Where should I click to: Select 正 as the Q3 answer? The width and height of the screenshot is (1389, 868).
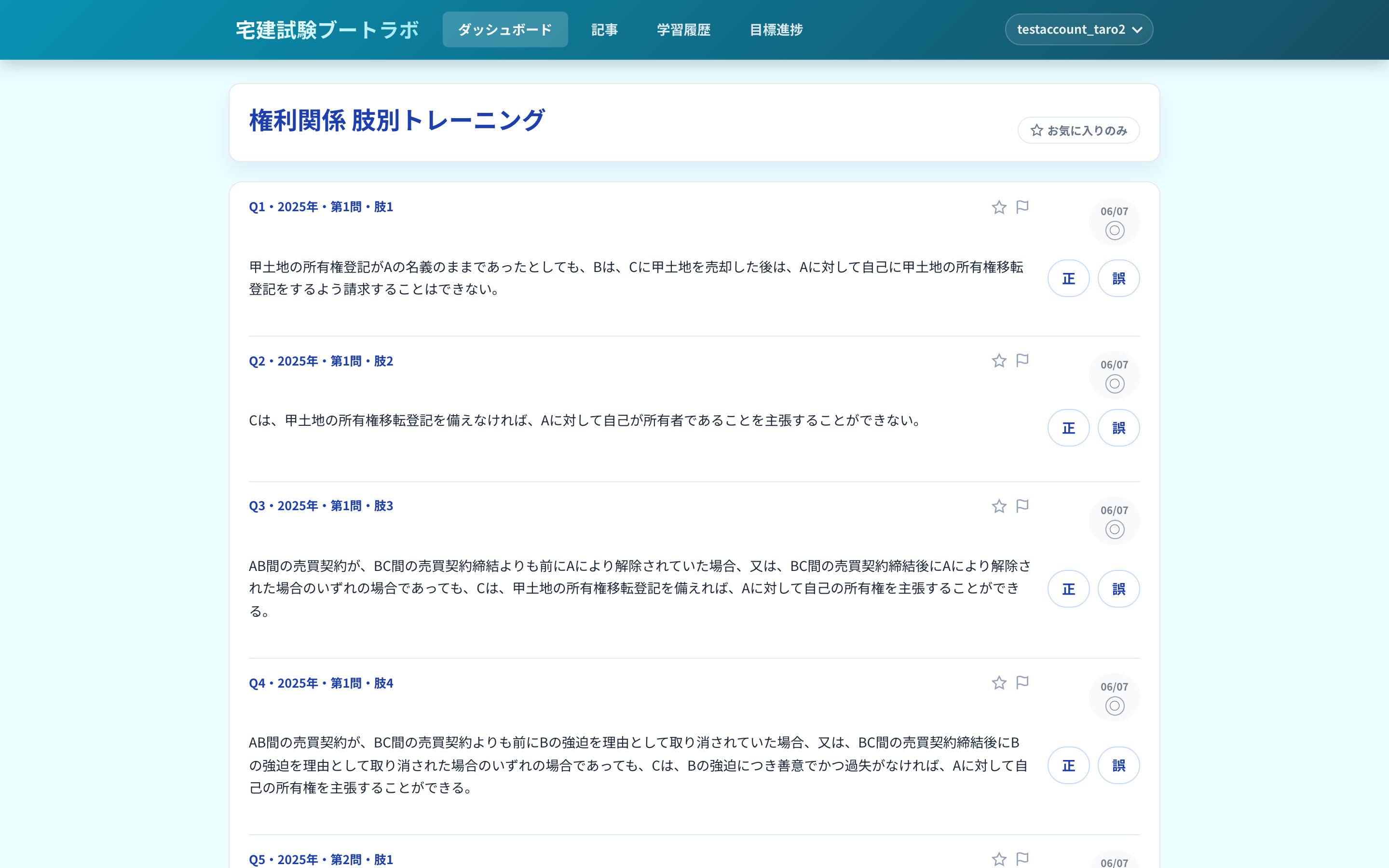click(x=1068, y=588)
